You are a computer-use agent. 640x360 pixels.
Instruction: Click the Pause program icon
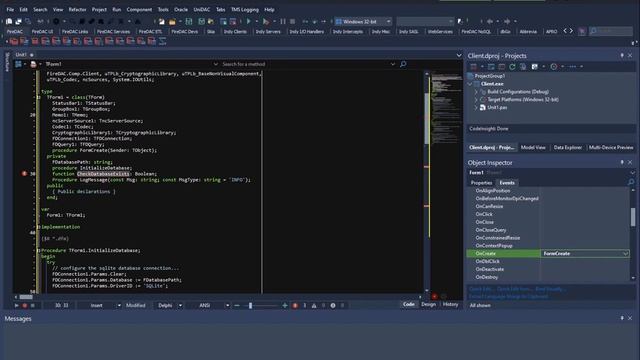(x=283, y=21)
